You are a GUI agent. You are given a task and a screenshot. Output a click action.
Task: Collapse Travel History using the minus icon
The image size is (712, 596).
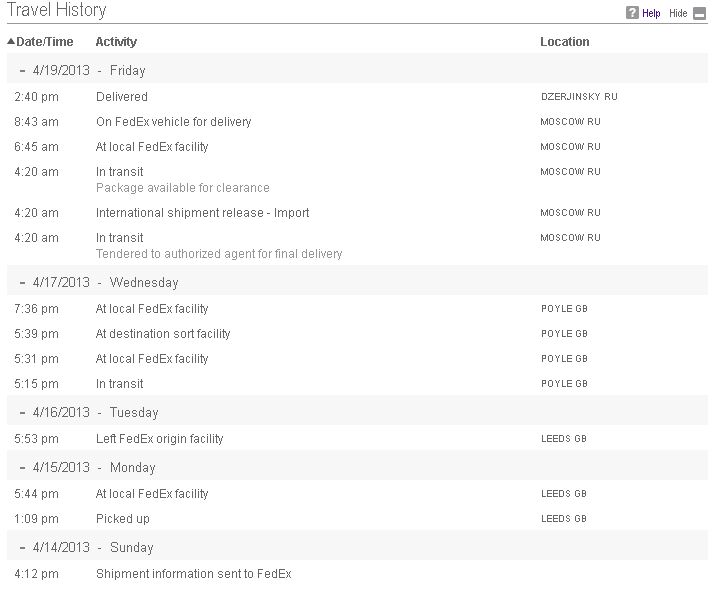click(x=699, y=14)
